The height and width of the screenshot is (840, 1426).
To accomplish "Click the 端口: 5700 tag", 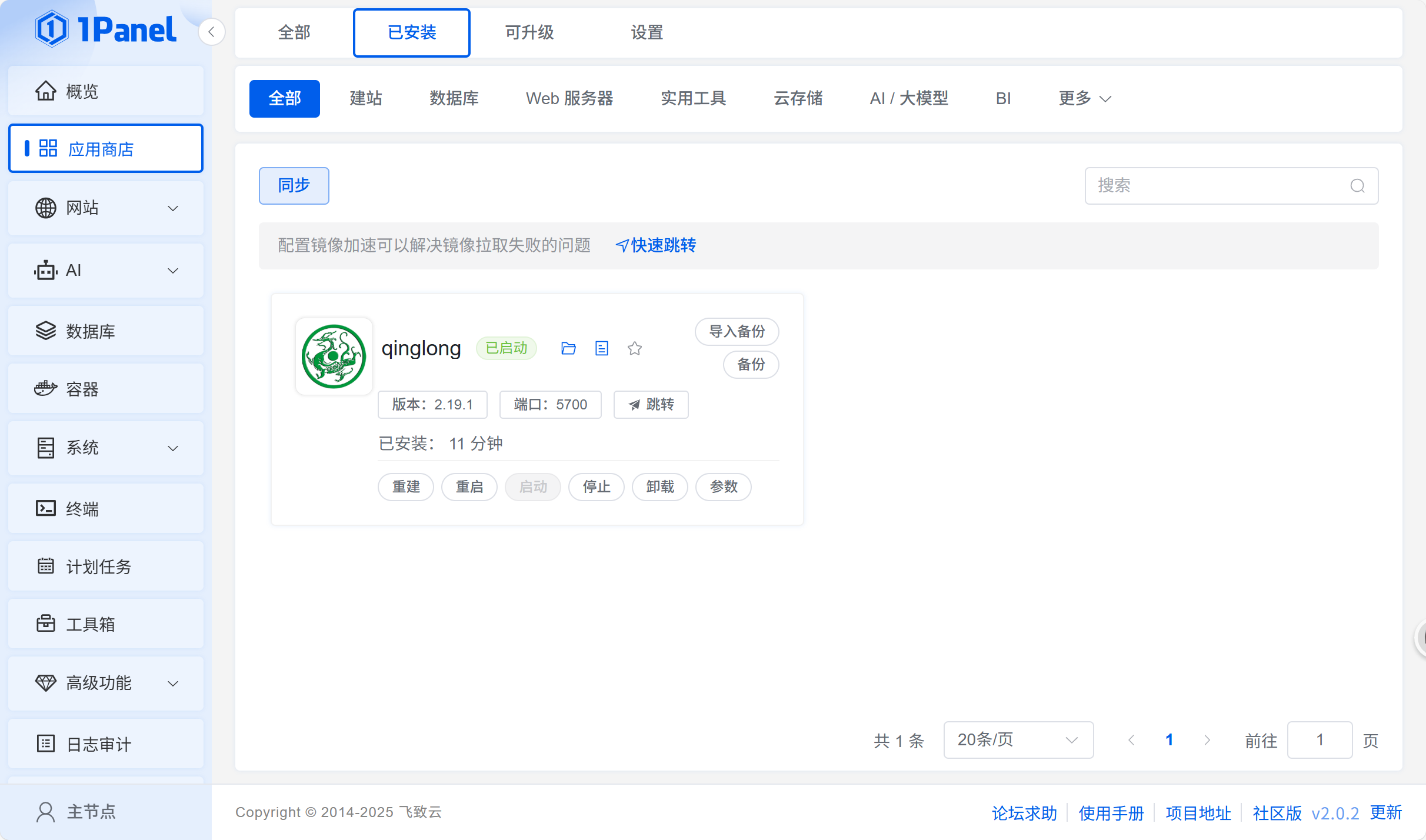I will pyautogui.click(x=551, y=404).
